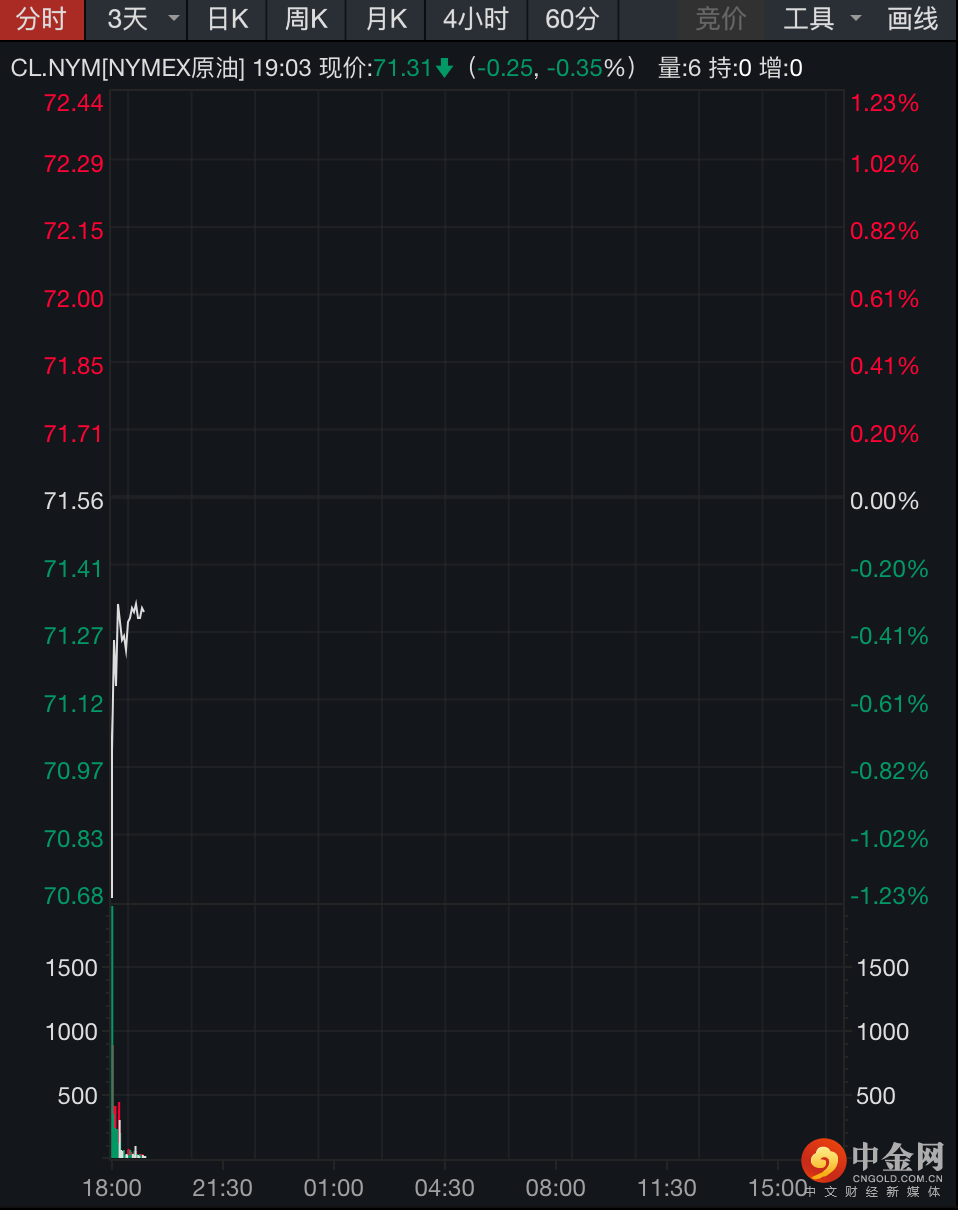
Task: Click the greyed 竞价 auction button
Action: point(720,19)
